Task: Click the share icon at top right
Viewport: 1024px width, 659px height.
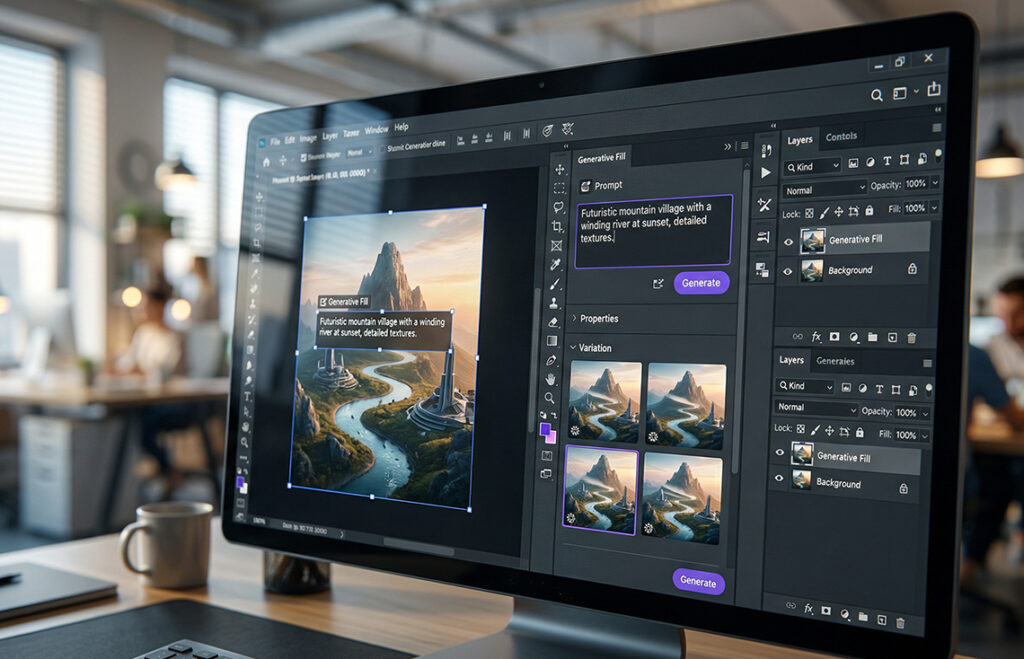Action: click(933, 91)
